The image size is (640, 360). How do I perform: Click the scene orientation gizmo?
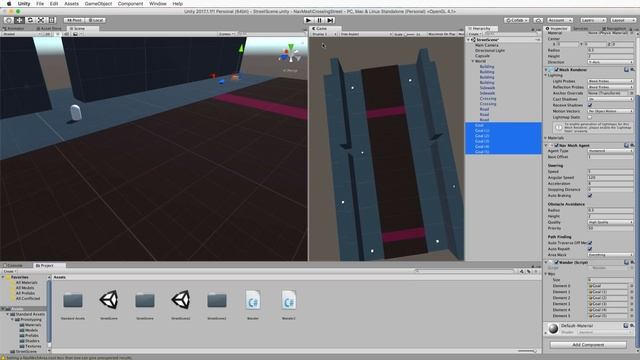(x=290, y=54)
